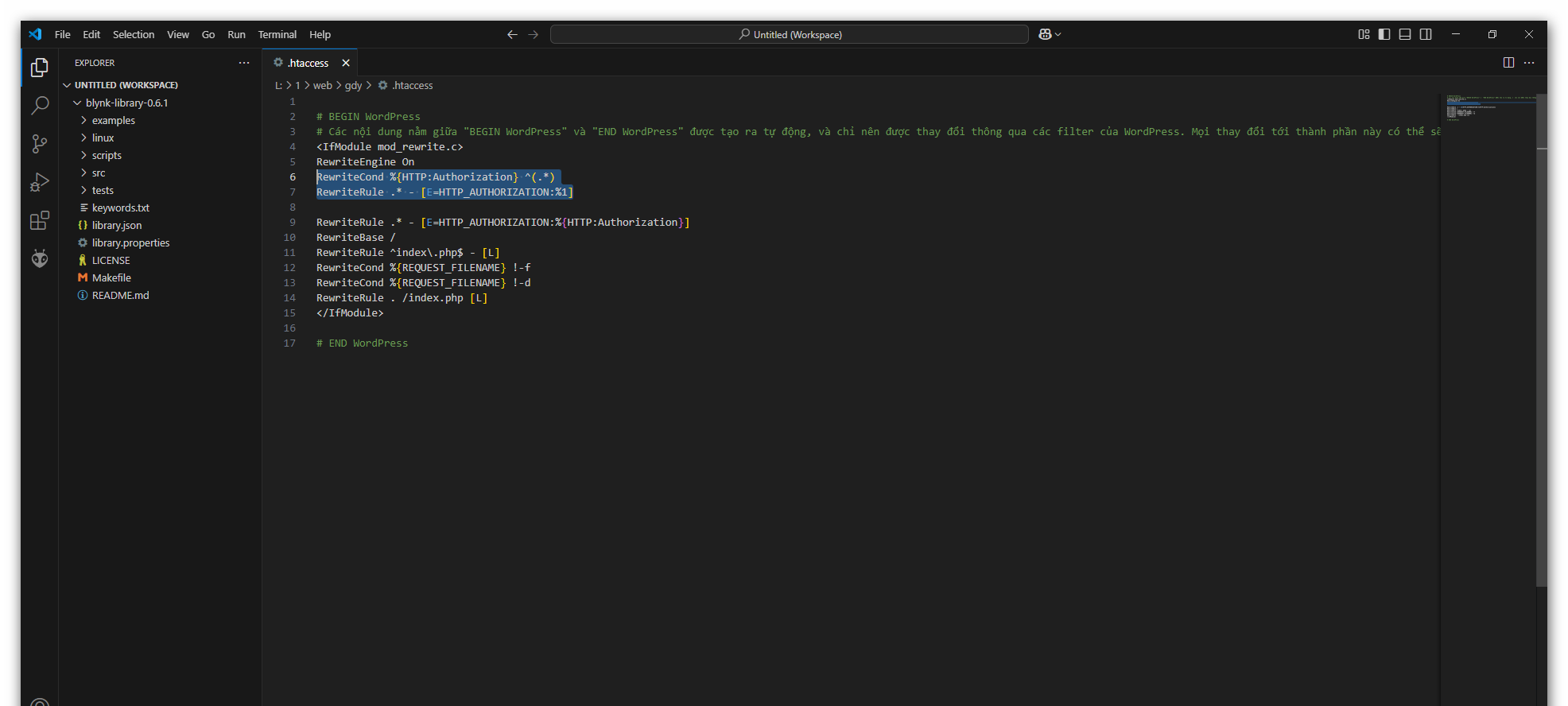Close the .htaccess tab
Screen dimensions: 1568x706
pyautogui.click(x=346, y=63)
